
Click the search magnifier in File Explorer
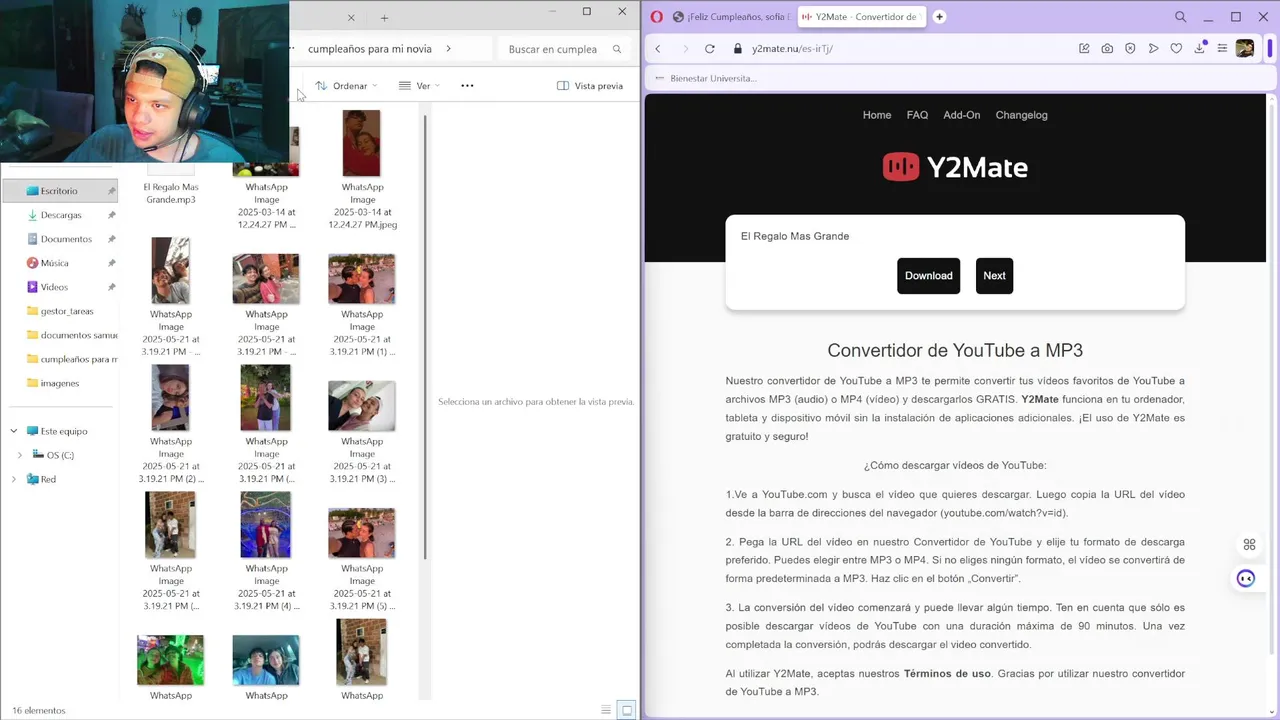(617, 49)
